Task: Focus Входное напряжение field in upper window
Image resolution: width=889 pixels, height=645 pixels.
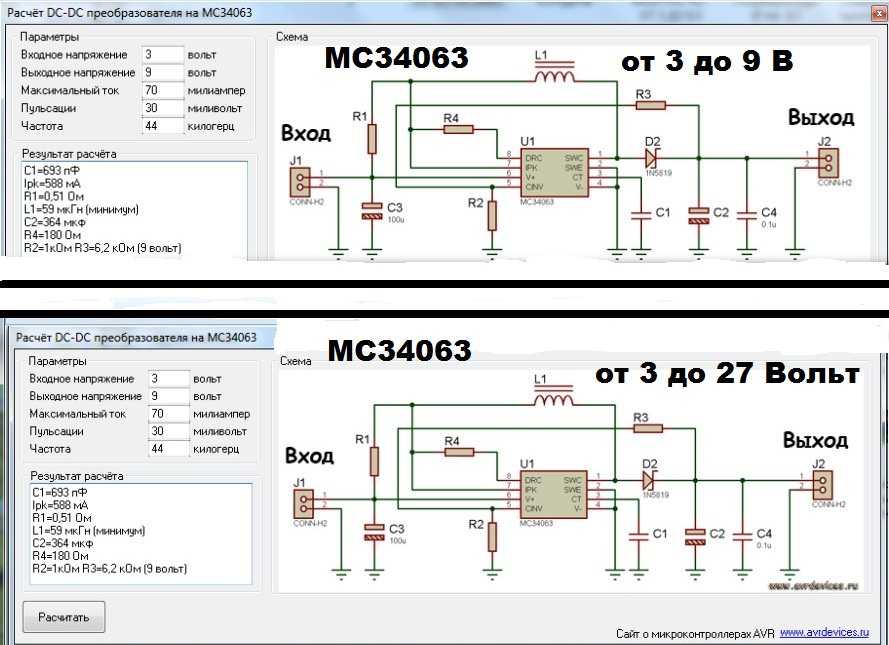Action: point(163,55)
